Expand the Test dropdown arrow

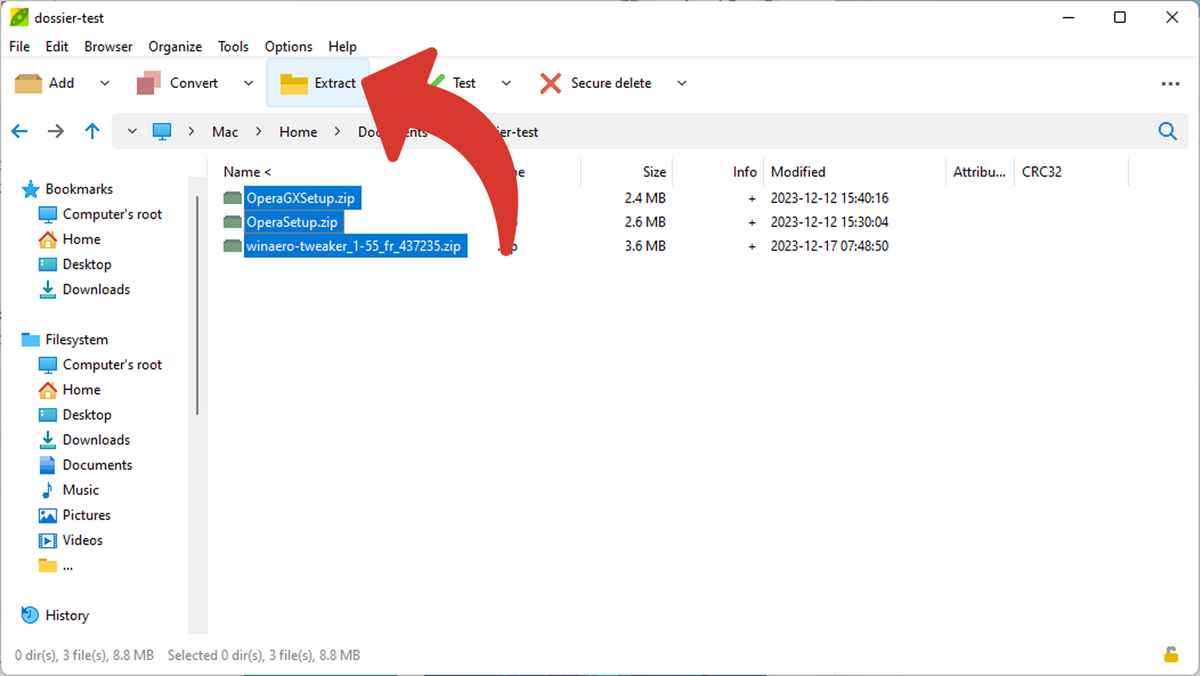(506, 83)
